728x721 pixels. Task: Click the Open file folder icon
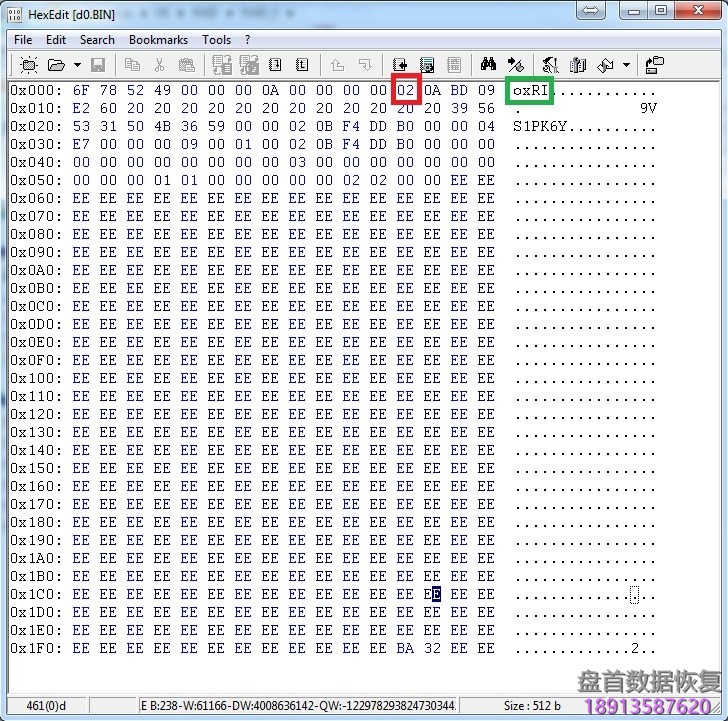(56, 65)
